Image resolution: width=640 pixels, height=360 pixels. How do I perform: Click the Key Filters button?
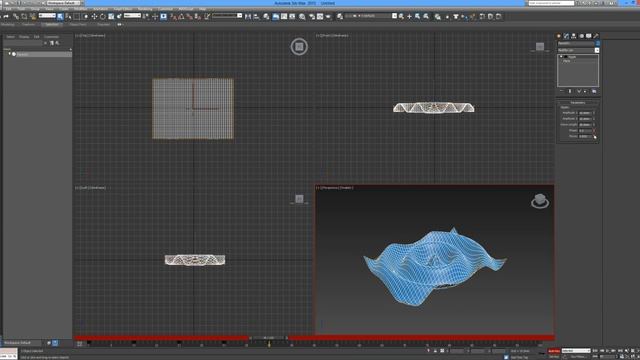pyautogui.click(x=578, y=357)
